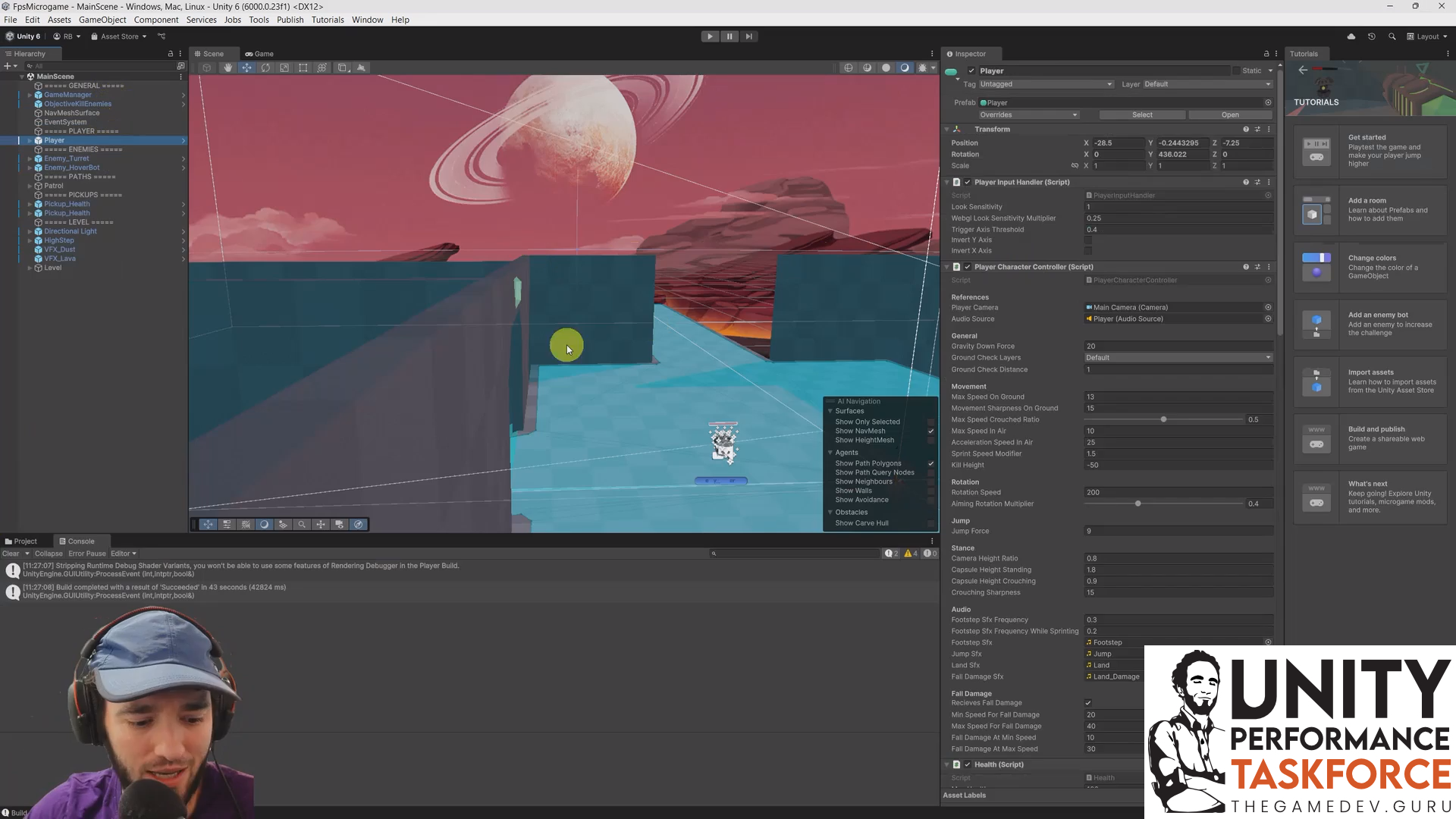Select the Move tool in the Scene toolbar
1456x819 pixels.
click(x=246, y=67)
